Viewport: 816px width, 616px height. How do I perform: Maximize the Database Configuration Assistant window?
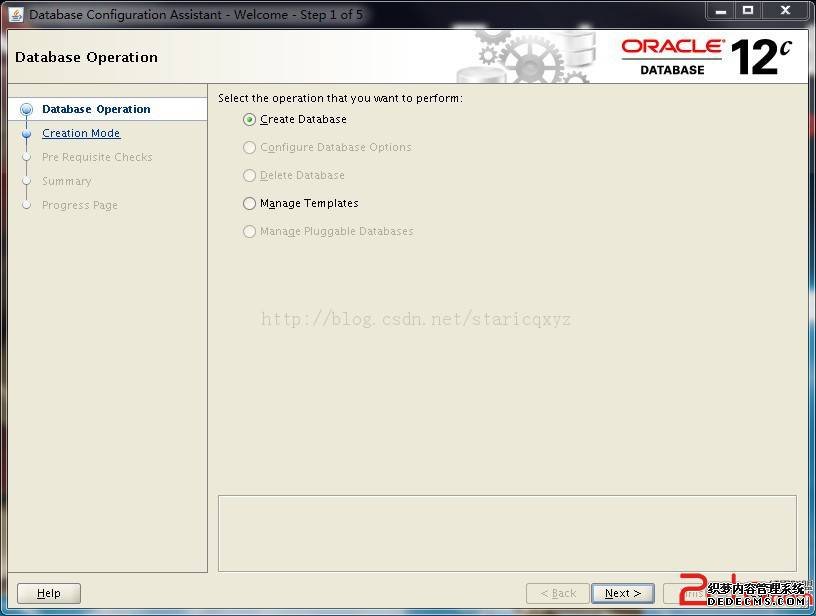(x=748, y=11)
